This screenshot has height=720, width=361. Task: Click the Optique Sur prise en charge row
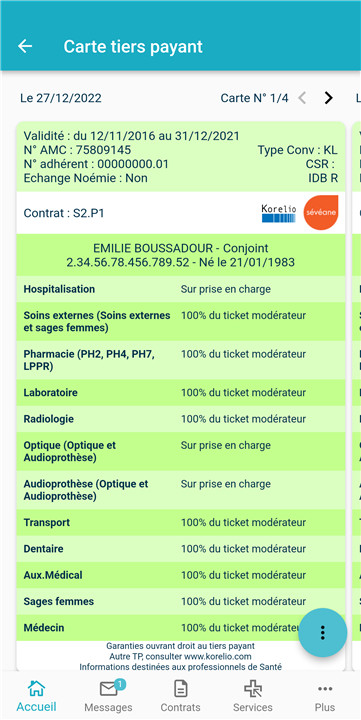180,451
